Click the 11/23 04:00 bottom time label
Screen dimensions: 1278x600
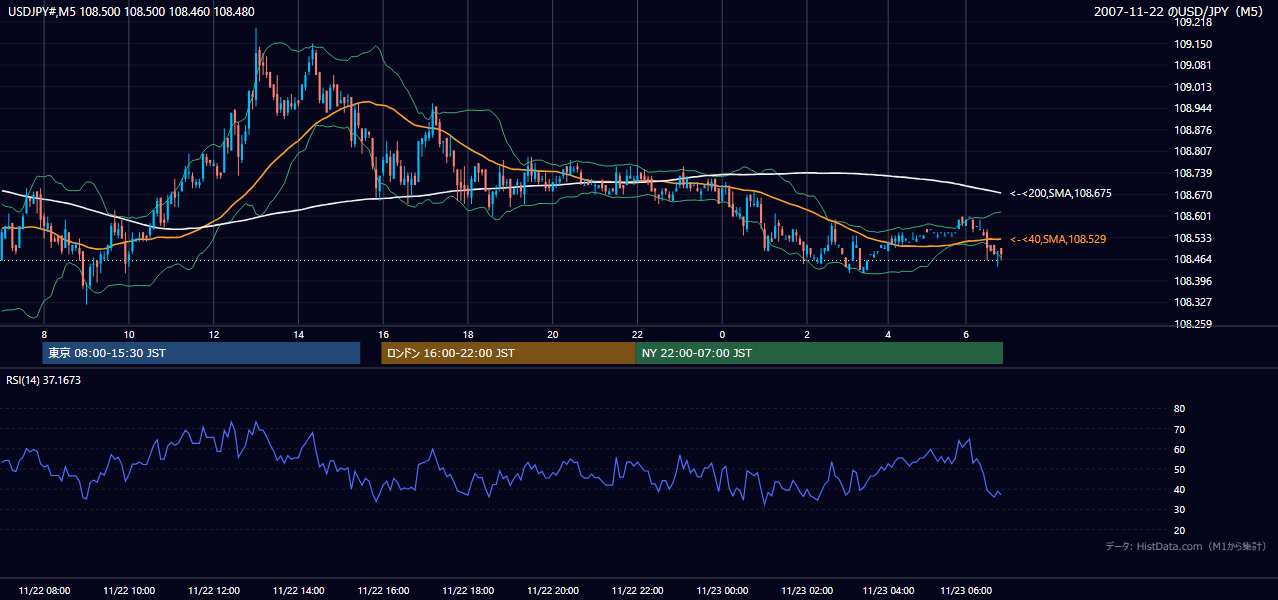click(888, 591)
